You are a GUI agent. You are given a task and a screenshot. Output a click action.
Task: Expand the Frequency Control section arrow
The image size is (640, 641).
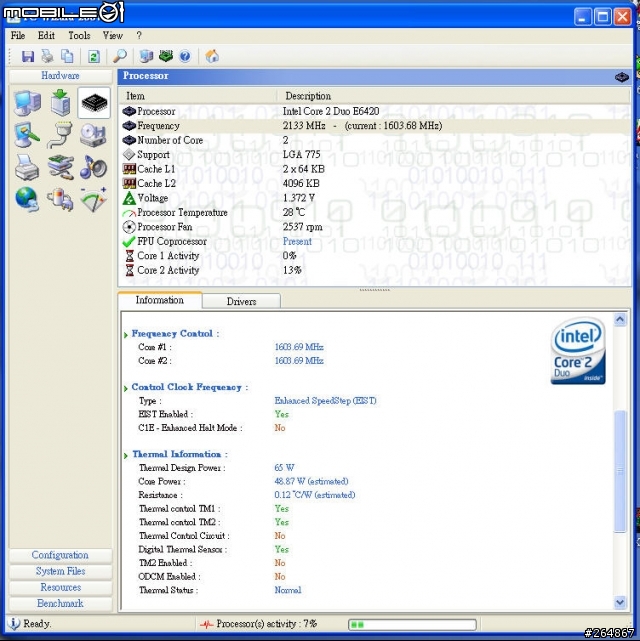point(126,335)
